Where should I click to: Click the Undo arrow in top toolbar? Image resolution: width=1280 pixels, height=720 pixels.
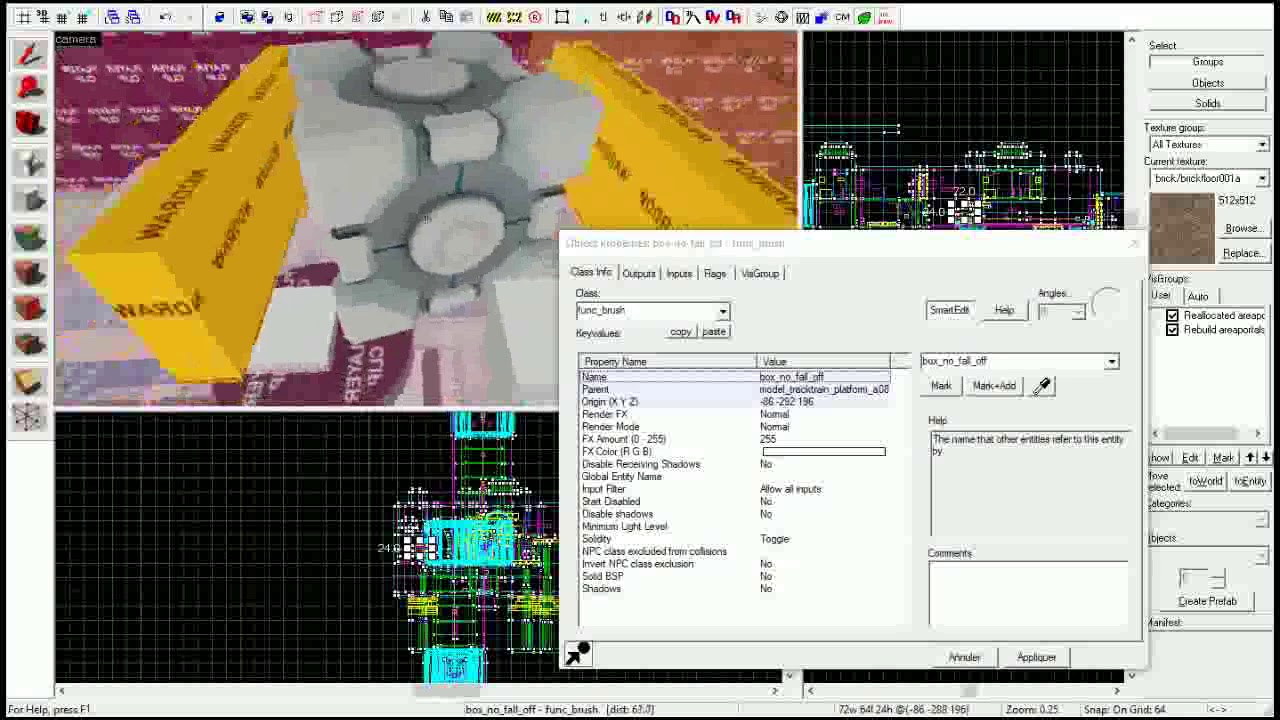click(x=166, y=17)
